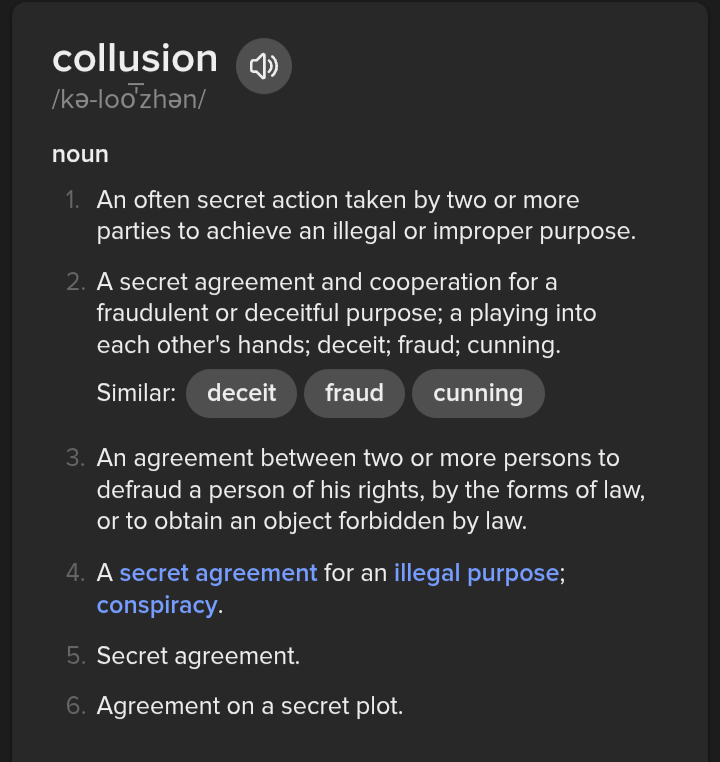This screenshot has height=762, width=720.
Task: Select the definition 'Agreement on a secret plot.'
Action: (250, 706)
